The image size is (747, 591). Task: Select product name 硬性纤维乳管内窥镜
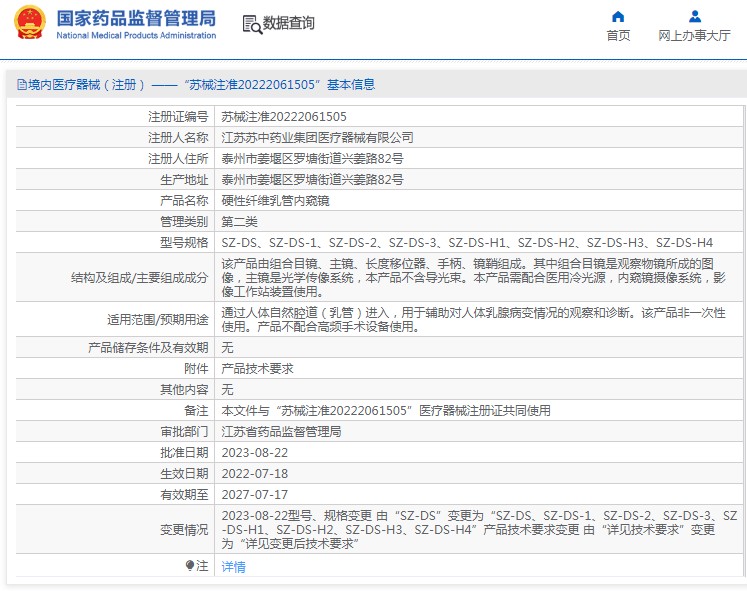pos(275,200)
